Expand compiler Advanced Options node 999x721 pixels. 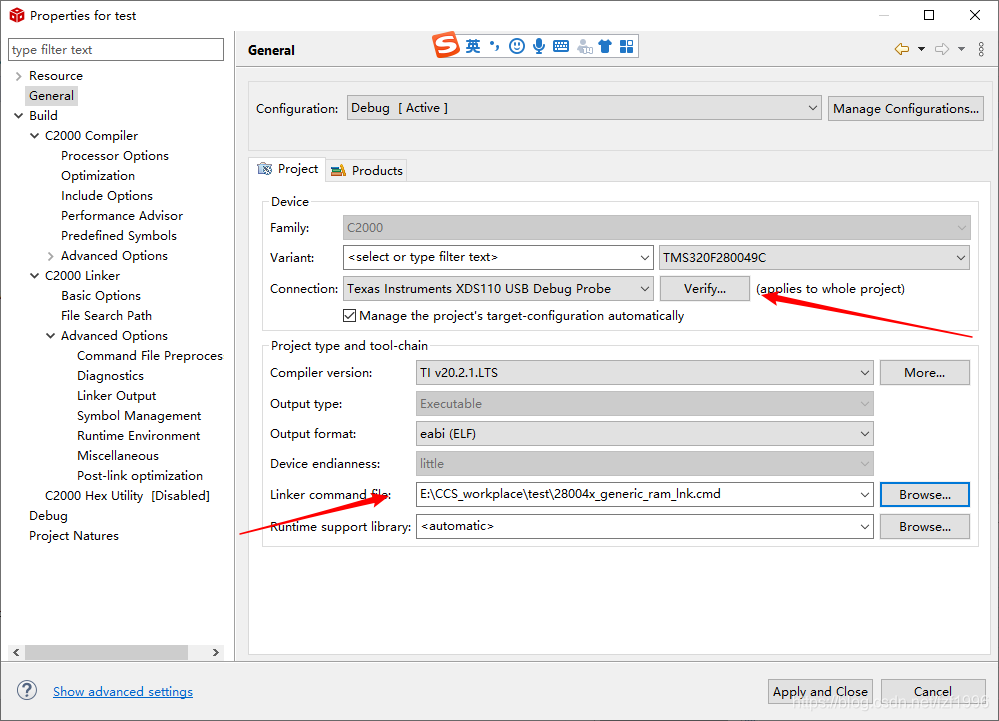point(50,256)
